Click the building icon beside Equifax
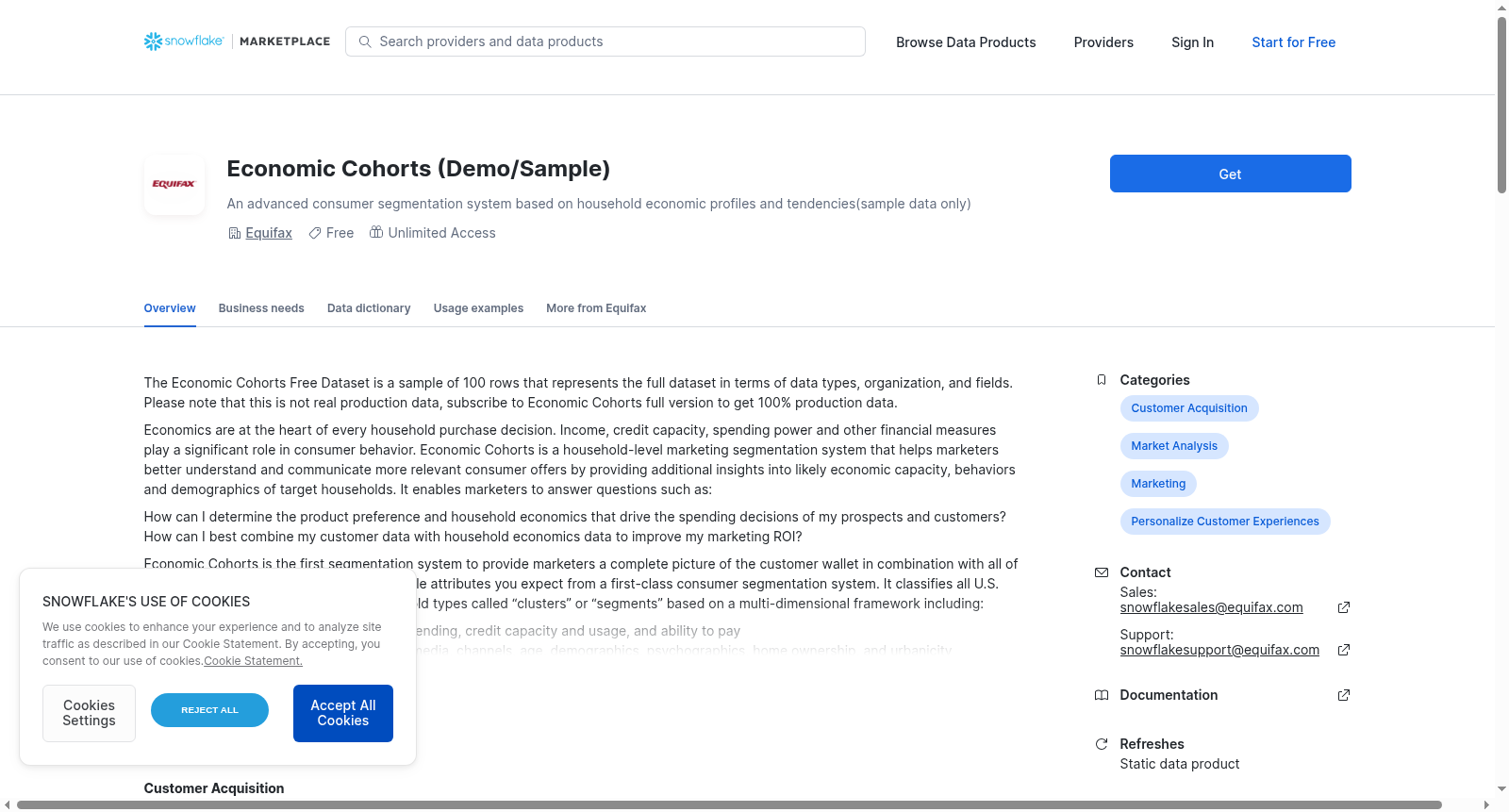This screenshot has height=812, width=1509. point(235,233)
